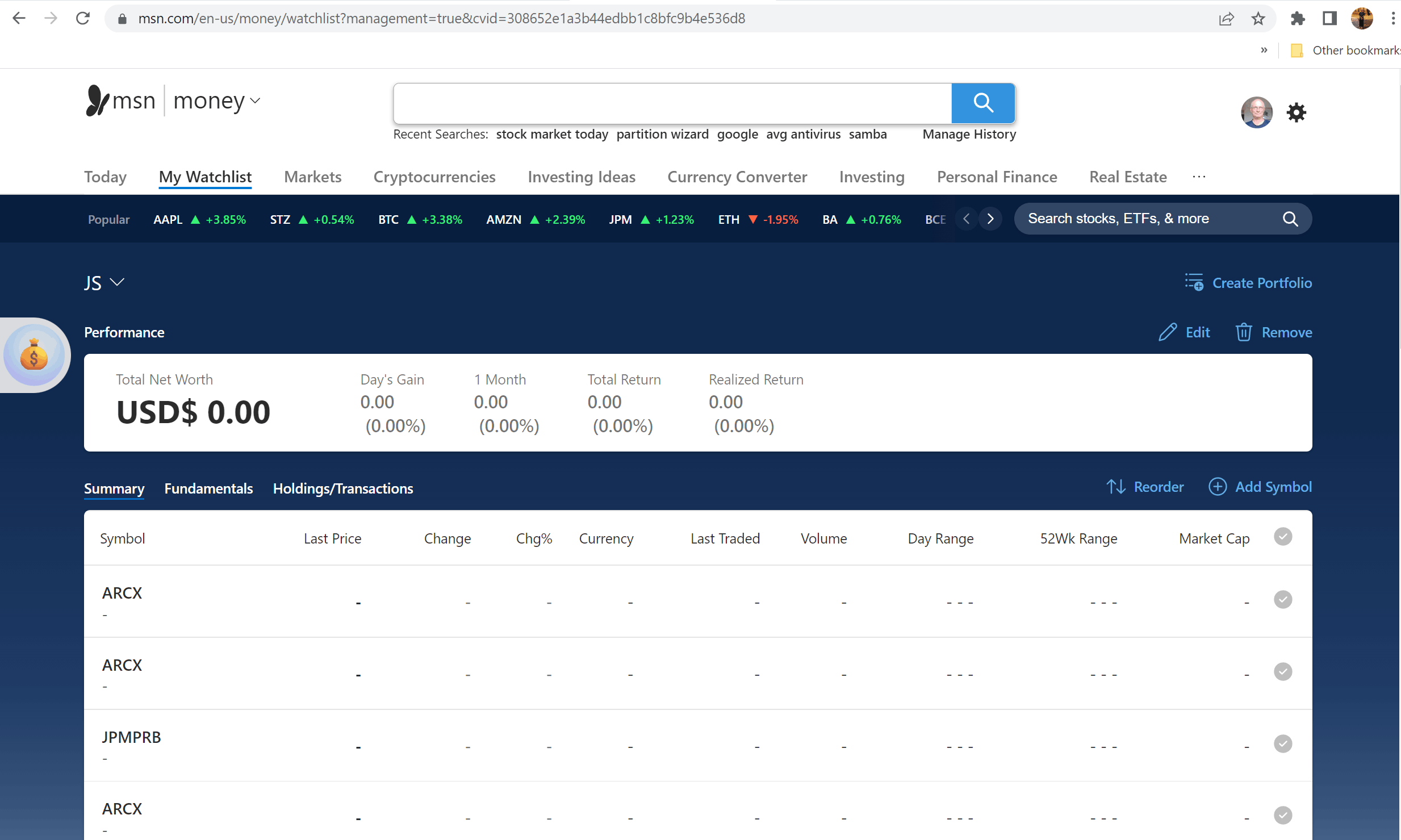The height and width of the screenshot is (840, 1401).
Task: Sort by Last Price column header
Action: (x=332, y=538)
